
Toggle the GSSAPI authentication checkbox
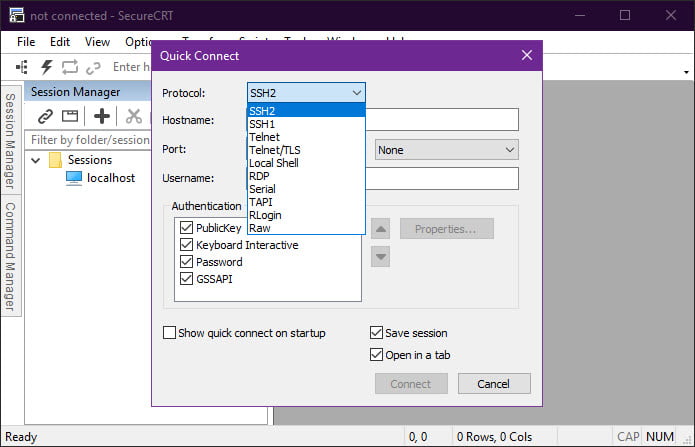coord(186,278)
